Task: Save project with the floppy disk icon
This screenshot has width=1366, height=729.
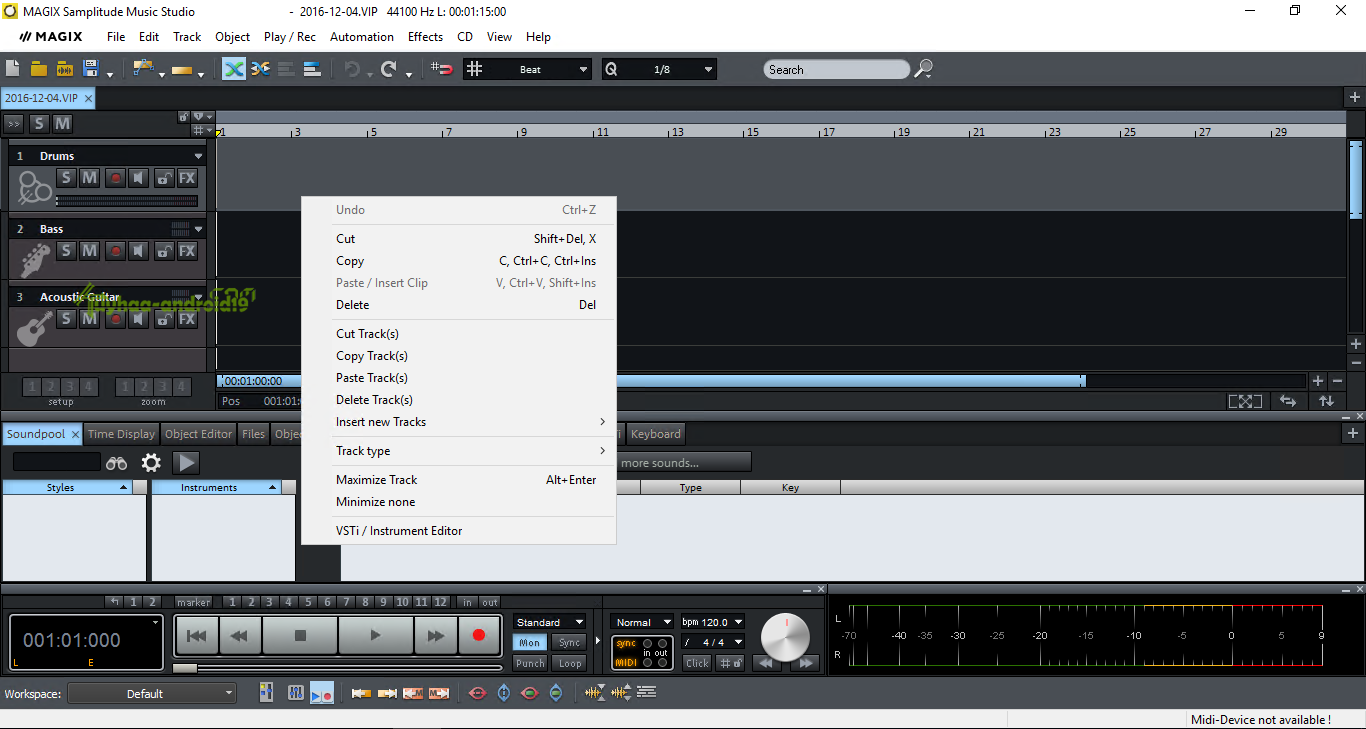Action: tap(91, 69)
